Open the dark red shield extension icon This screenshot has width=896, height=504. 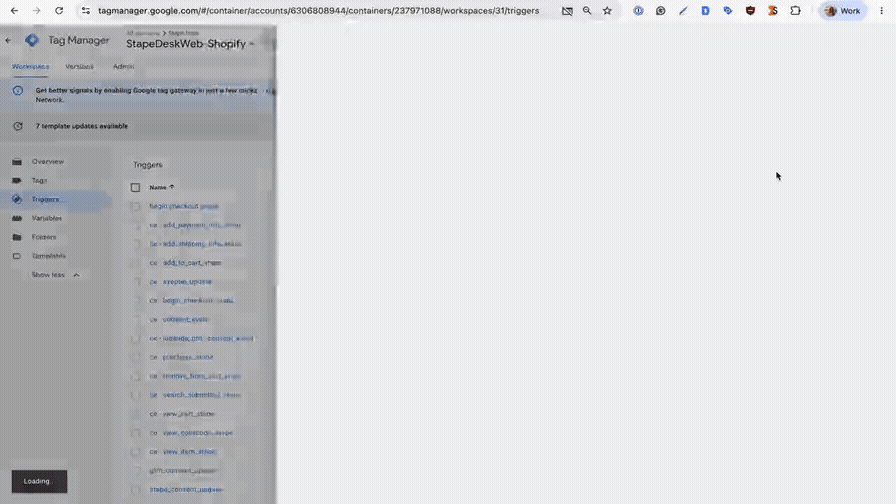750,11
